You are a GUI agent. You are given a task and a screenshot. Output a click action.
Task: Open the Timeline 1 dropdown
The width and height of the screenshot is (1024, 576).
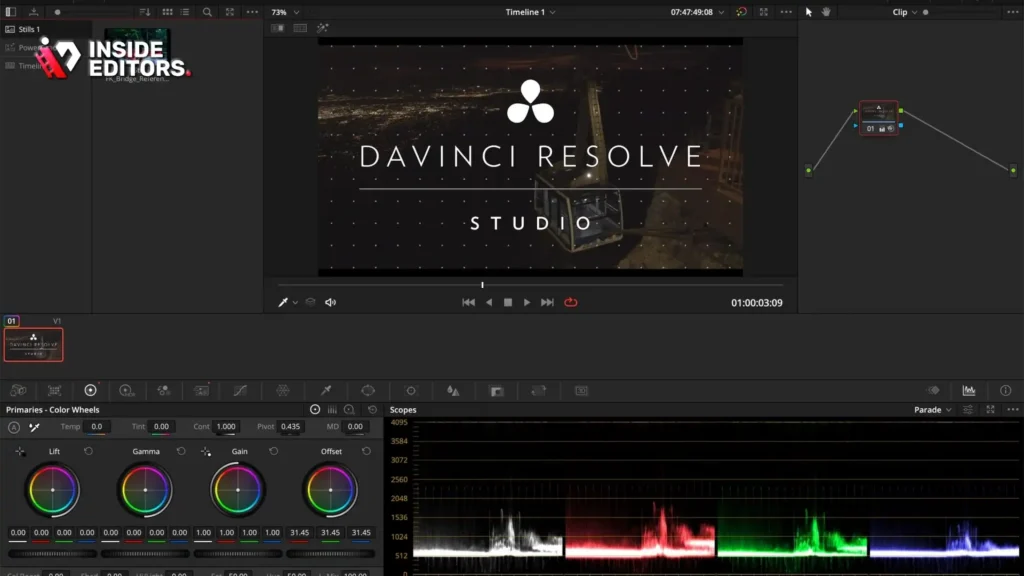[x=530, y=12]
